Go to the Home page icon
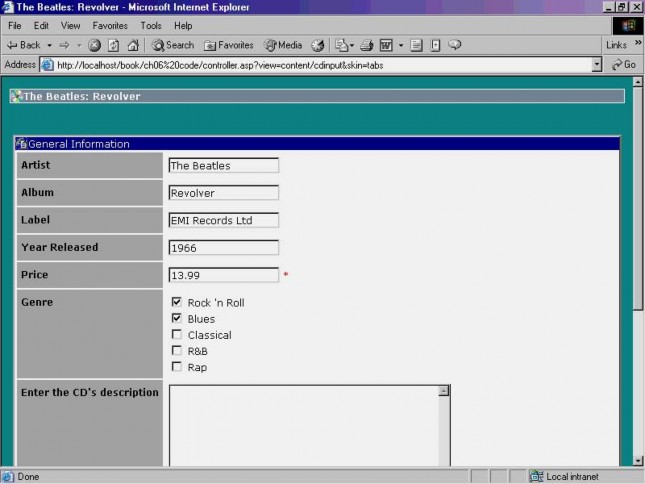The image size is (645, 484). tap(133, 45)
